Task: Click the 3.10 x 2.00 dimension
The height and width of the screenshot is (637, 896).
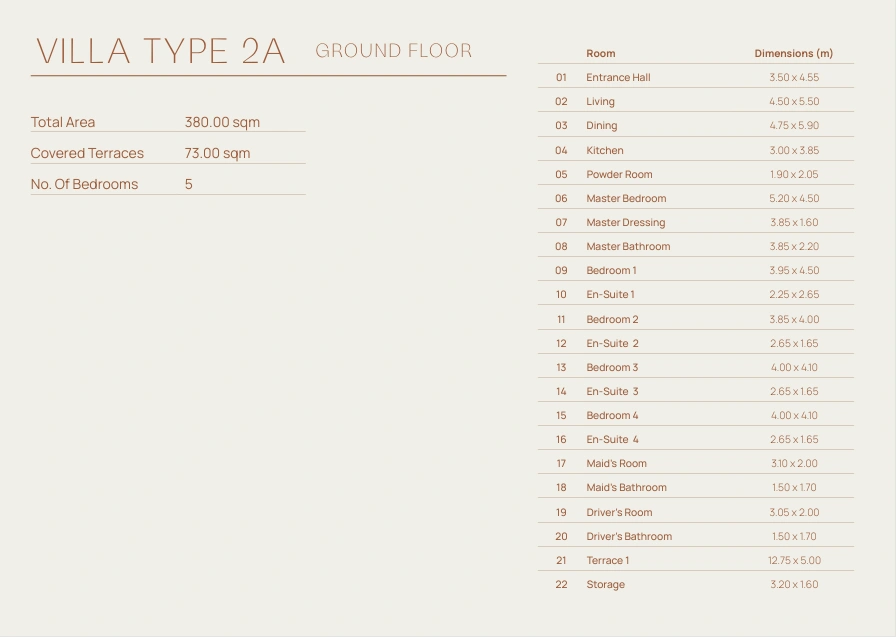Action: (794, 463)
